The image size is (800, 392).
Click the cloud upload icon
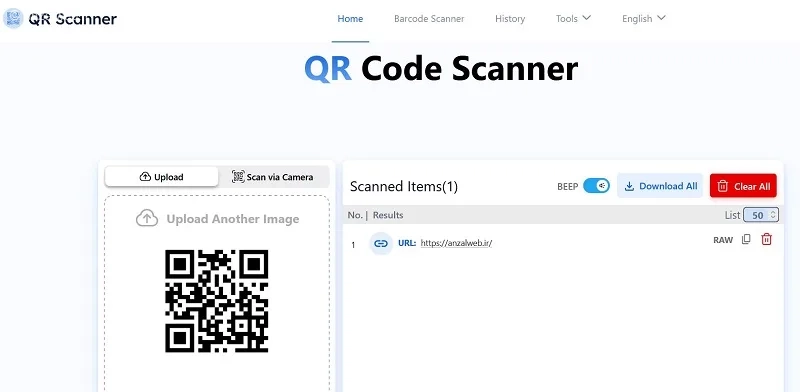pyautogui.click(x=147, y=219)
